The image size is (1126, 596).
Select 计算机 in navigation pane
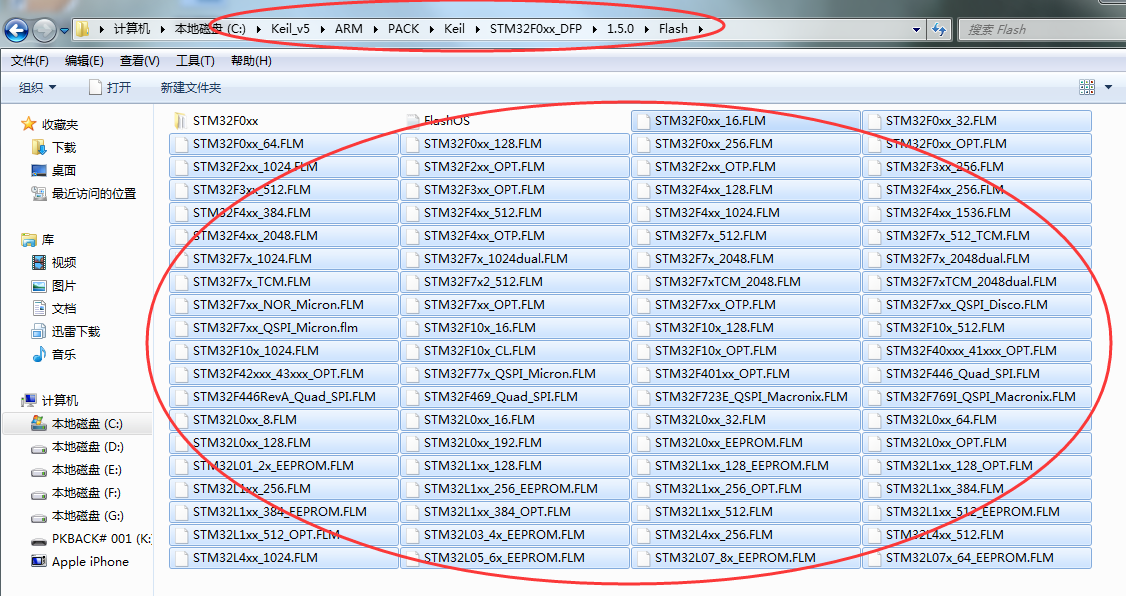click(x=50, y=400)
